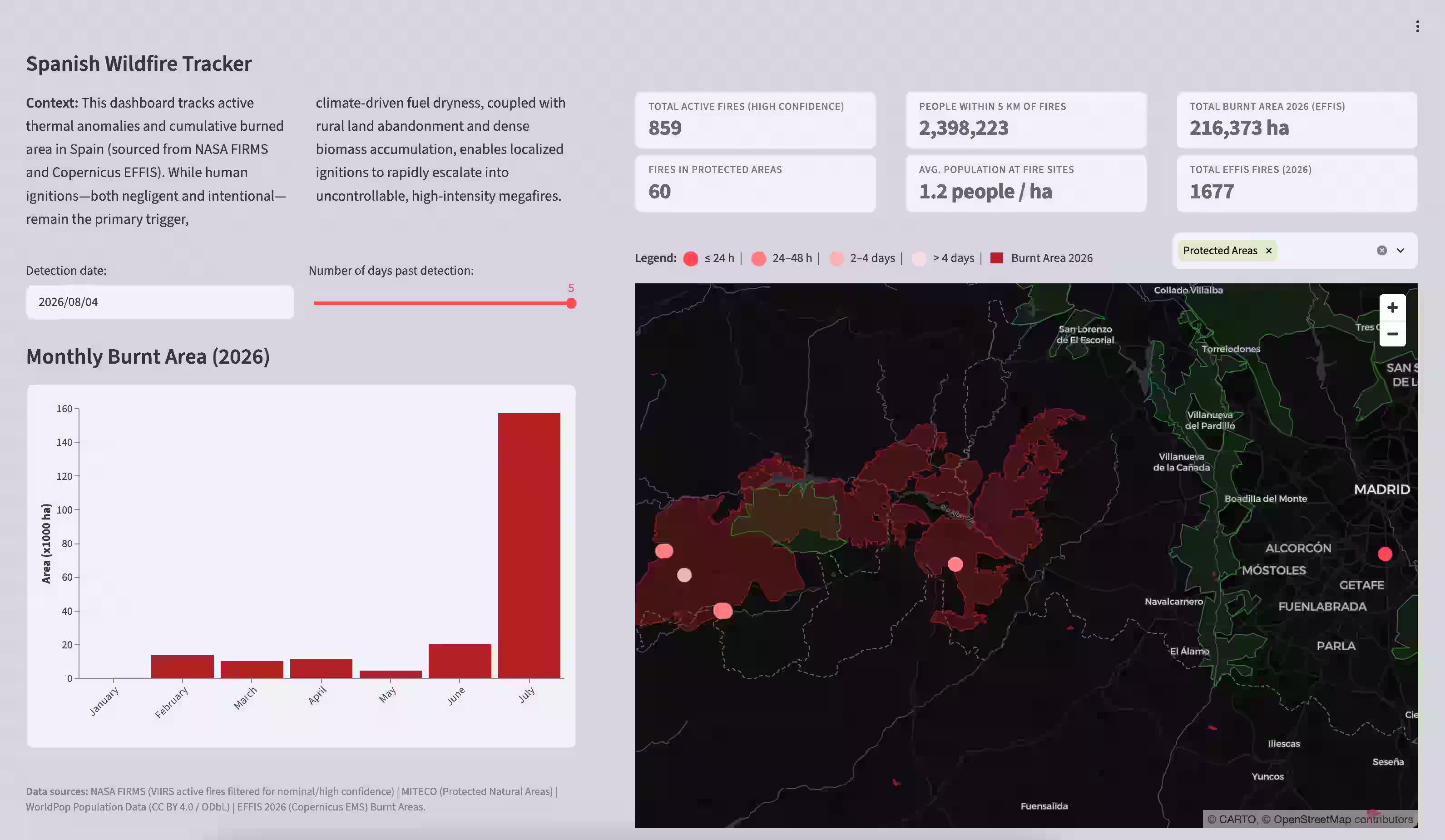
Task: Click the slider value label 5
Action: click(570, 288)
